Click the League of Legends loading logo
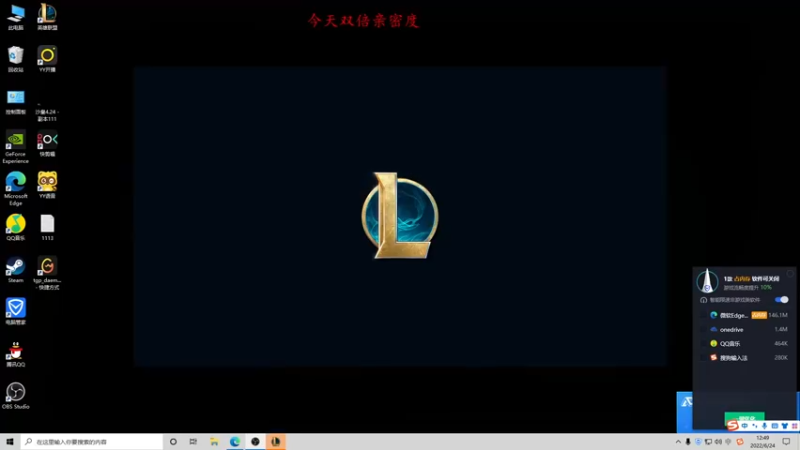 [400, 215]
